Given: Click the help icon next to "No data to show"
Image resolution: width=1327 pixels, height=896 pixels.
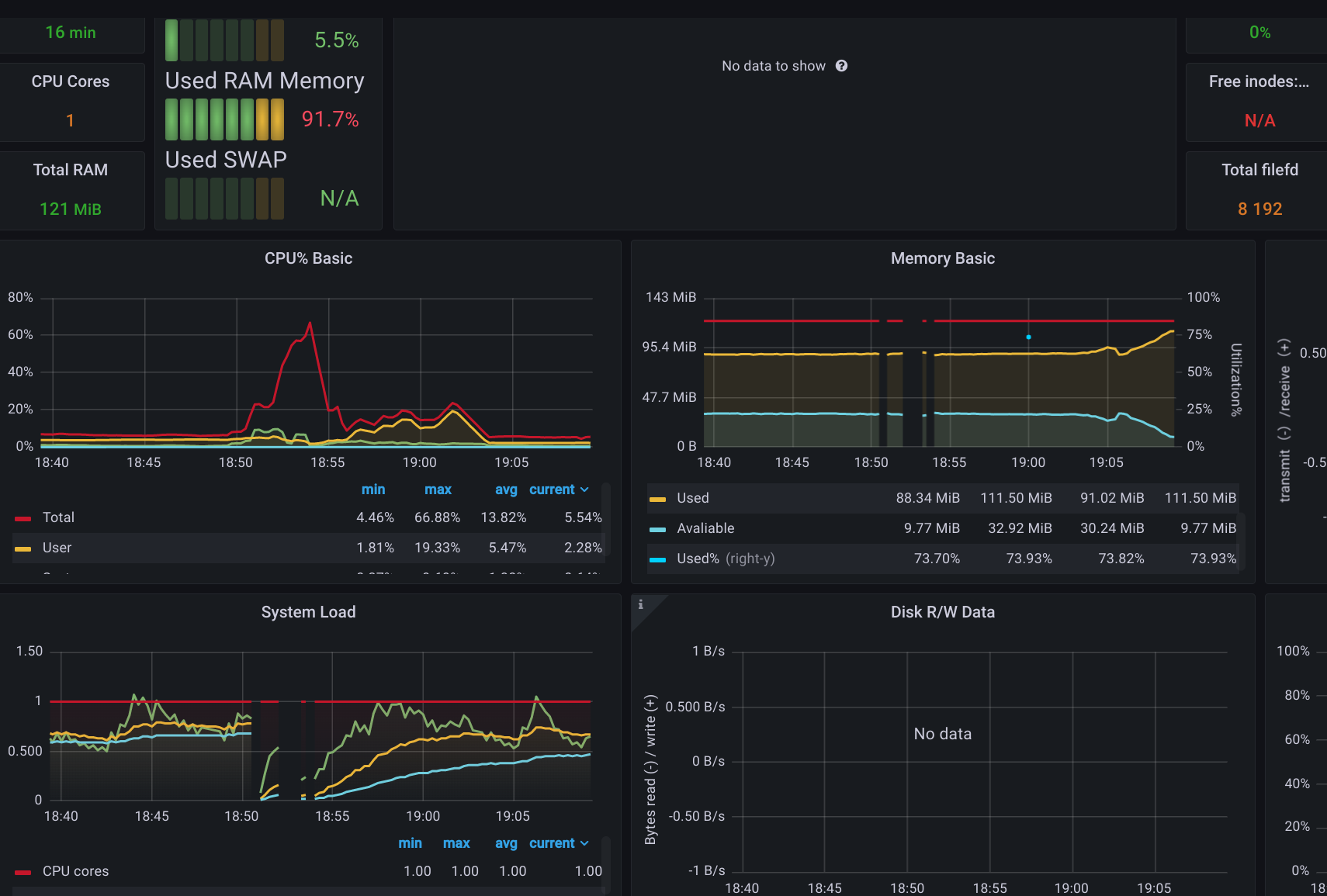Looking at the screenshot, I should coord(842,66).
